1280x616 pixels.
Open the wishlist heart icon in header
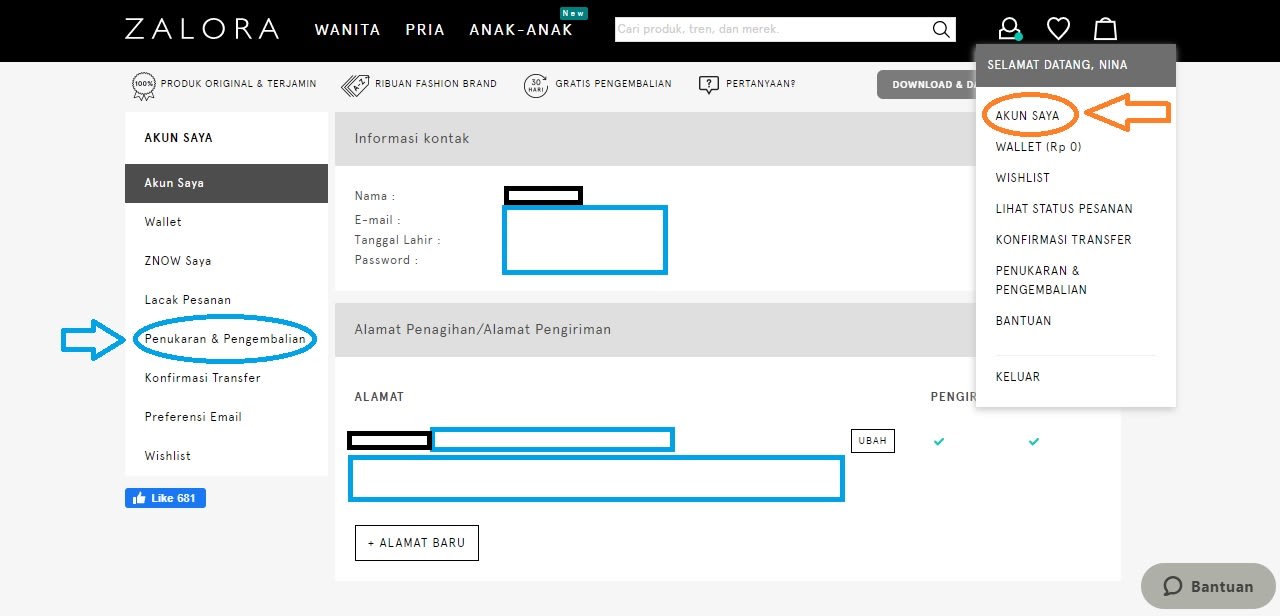click(x=1058, y=29)
